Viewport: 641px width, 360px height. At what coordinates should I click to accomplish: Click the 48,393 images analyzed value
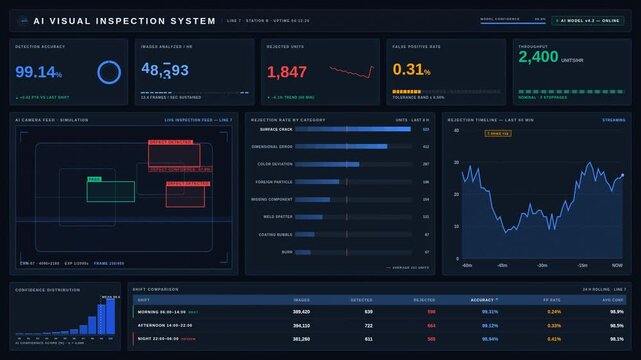[165, 70]
